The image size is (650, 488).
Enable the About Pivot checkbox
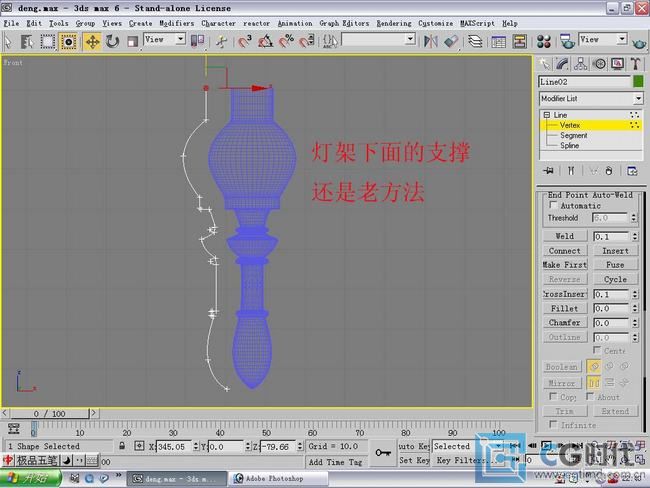591,397
